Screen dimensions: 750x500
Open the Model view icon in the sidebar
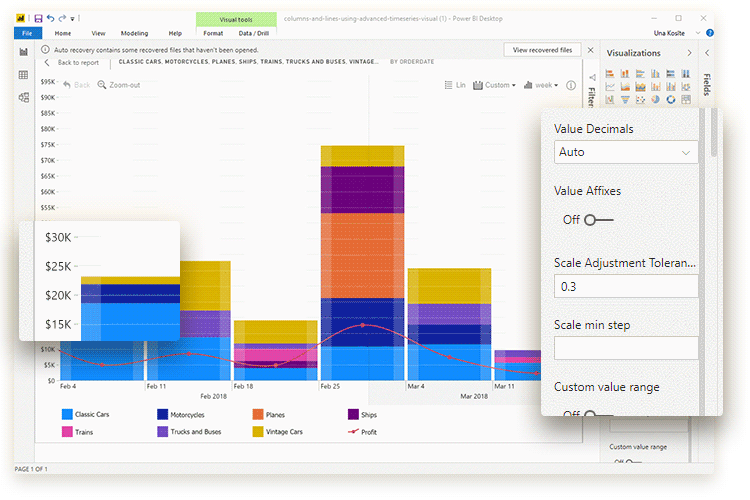pyautogui.click(x=23, y=98)
